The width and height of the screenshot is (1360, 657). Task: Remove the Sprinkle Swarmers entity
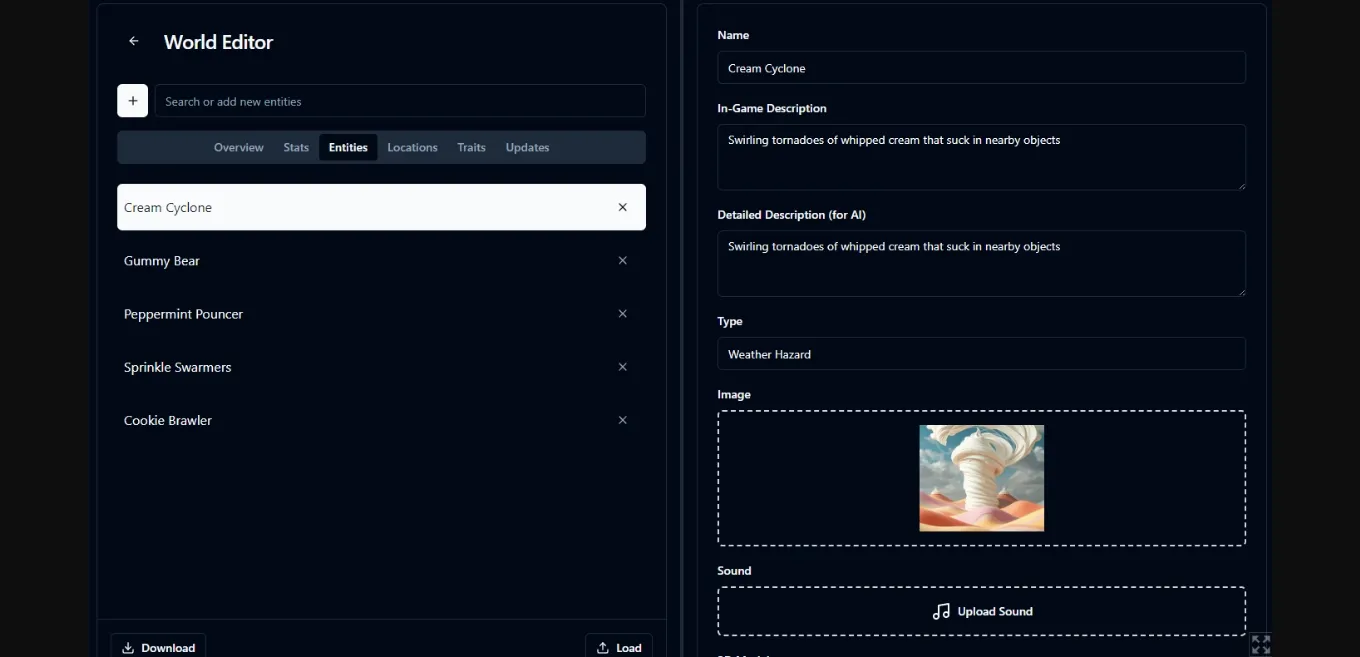click(x=622, y=367)
